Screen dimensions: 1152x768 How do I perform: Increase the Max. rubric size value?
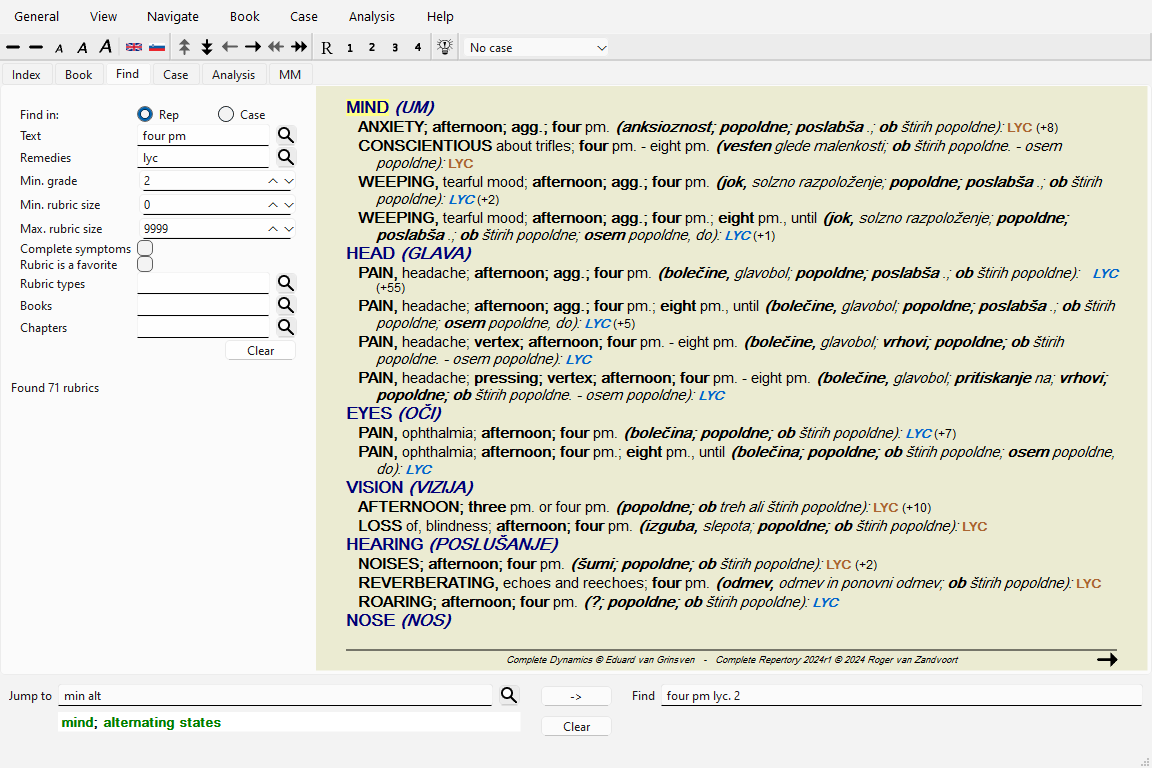click(273, 229)
